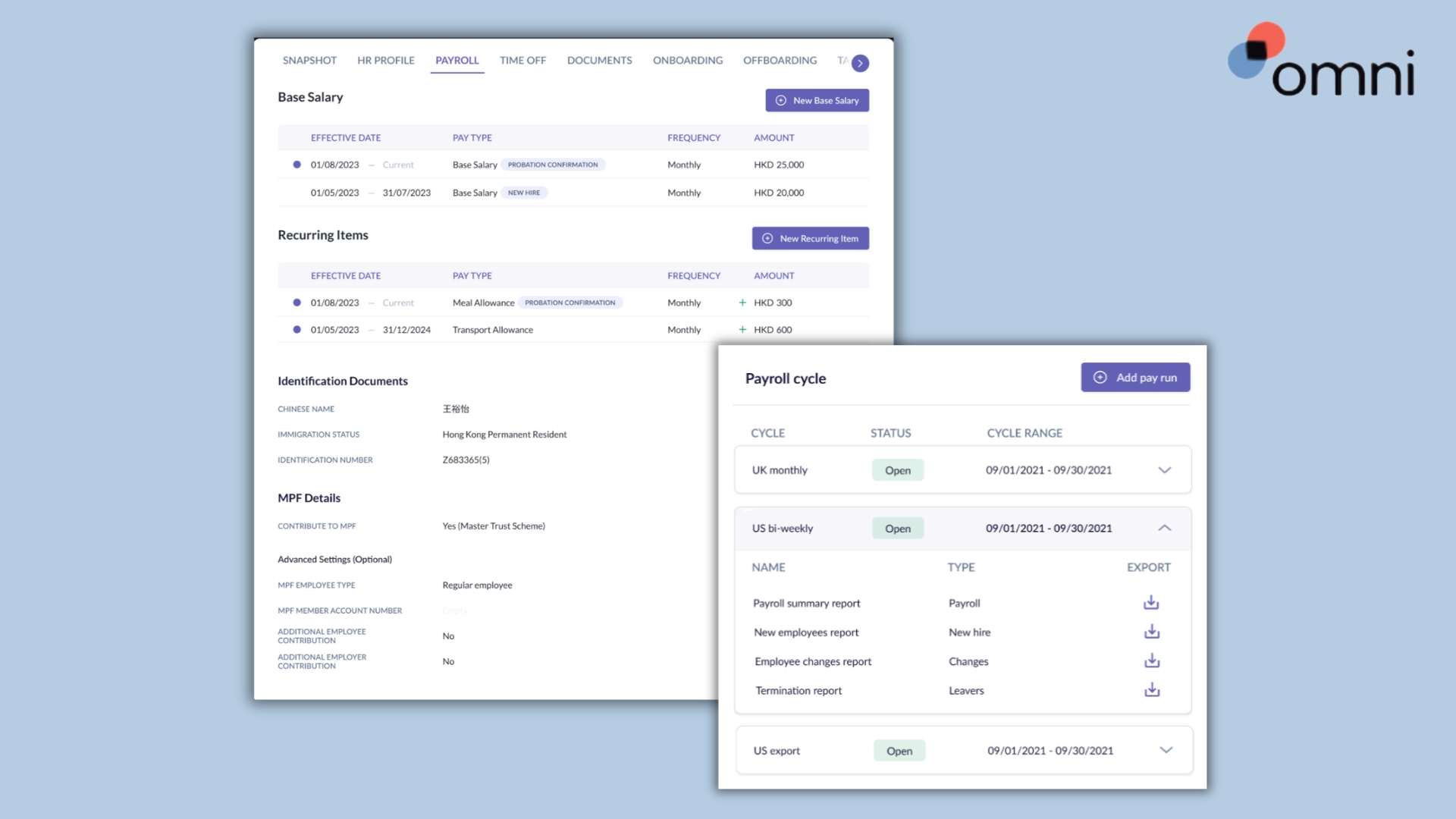Select the Meal Allowance pay type
Image resolution: width=1456 pixels, height=819 pixels.
(x=483, y=303)
